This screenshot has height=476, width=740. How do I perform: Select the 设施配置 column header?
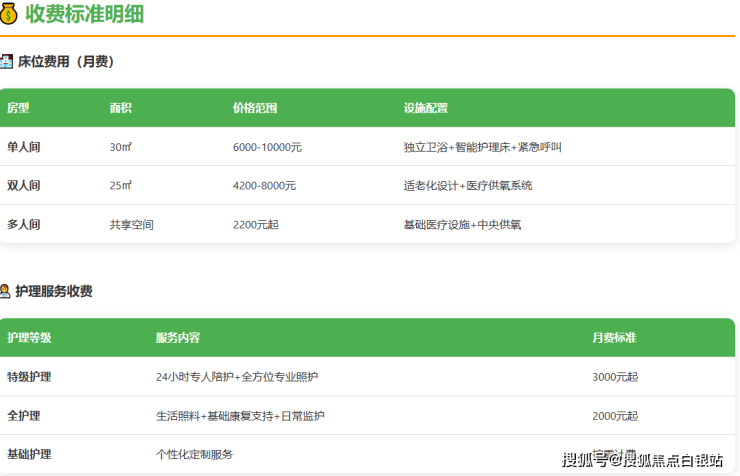coord(425,108)
